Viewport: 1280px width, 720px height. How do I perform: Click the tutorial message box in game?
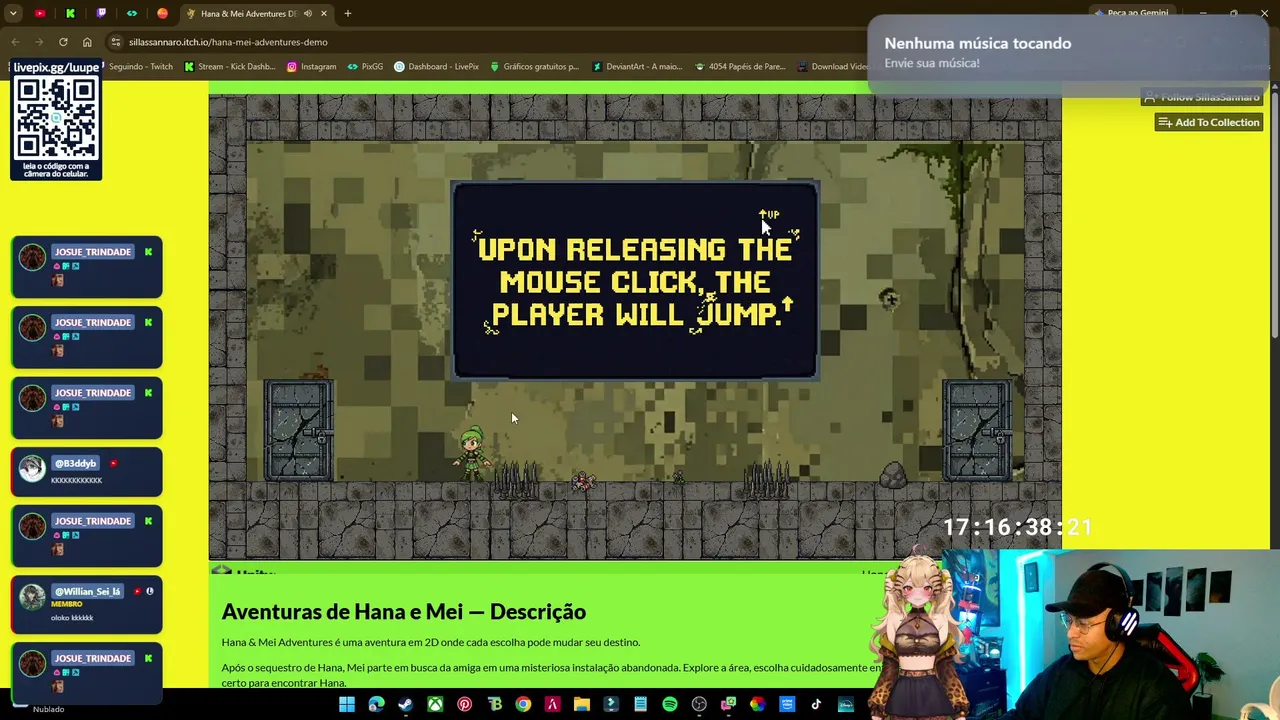click(x=635, y=280)
